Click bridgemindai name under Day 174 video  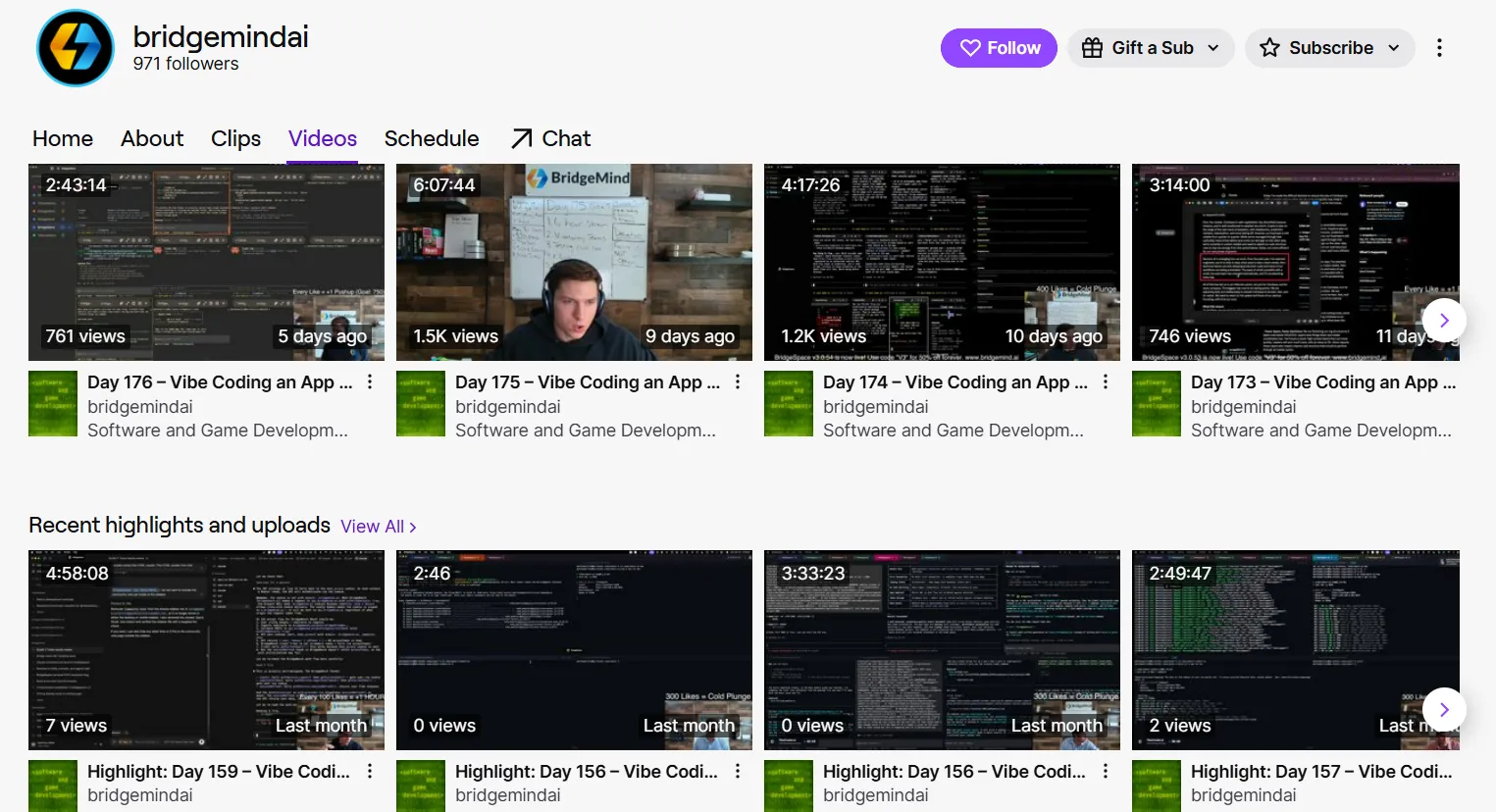pos(876,407)
